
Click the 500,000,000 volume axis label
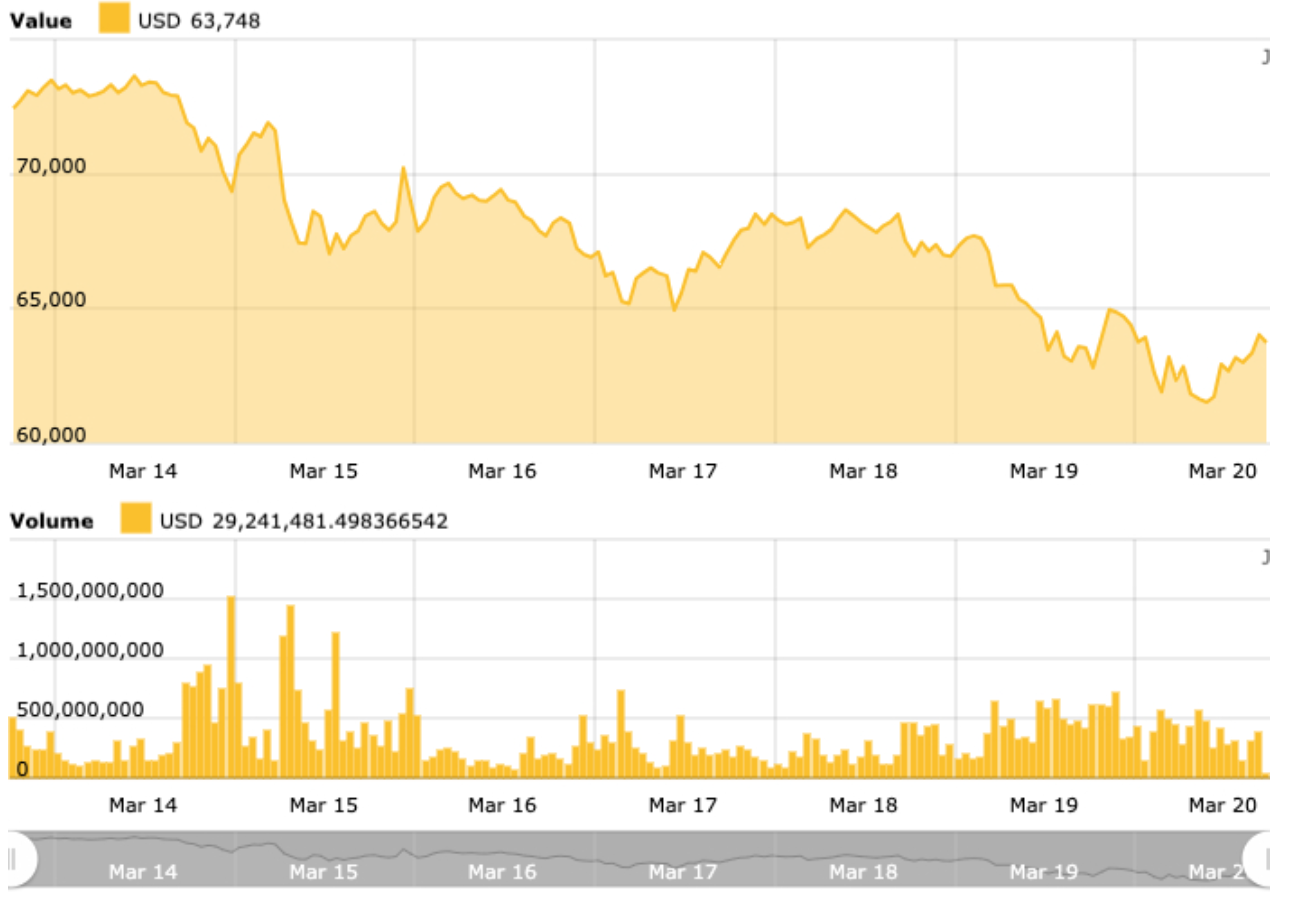point(80,711)
